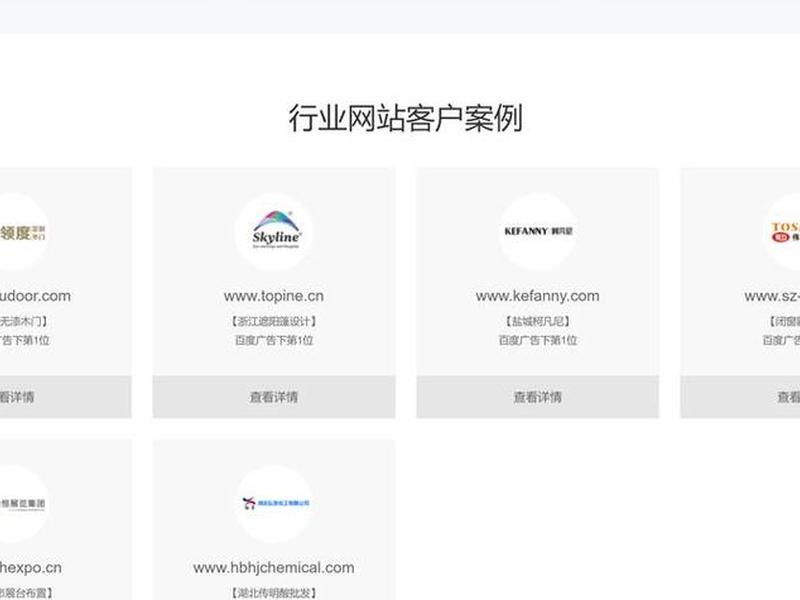Screen dimensions: 800x600
Task: Click 【浙江遮阳篷设计】 keyword text
Action: coord(273,321)
